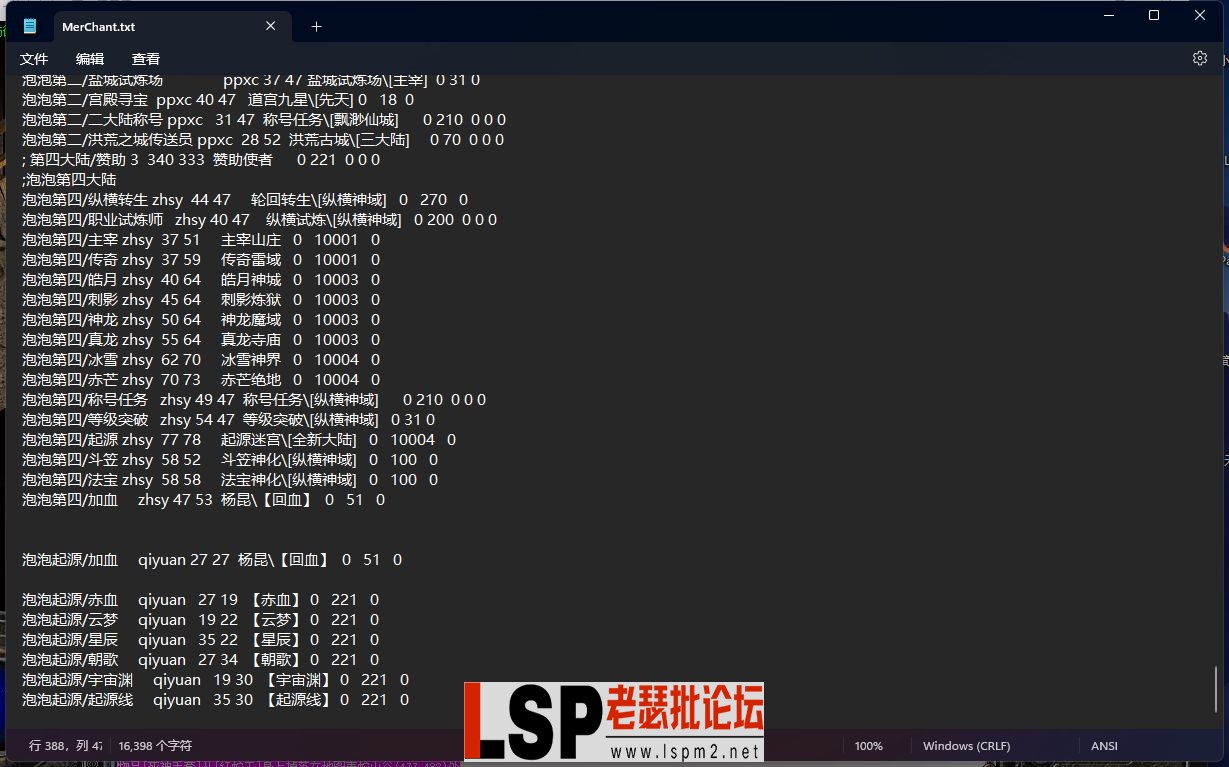Open the 编辑 menu

pos(89,58)
